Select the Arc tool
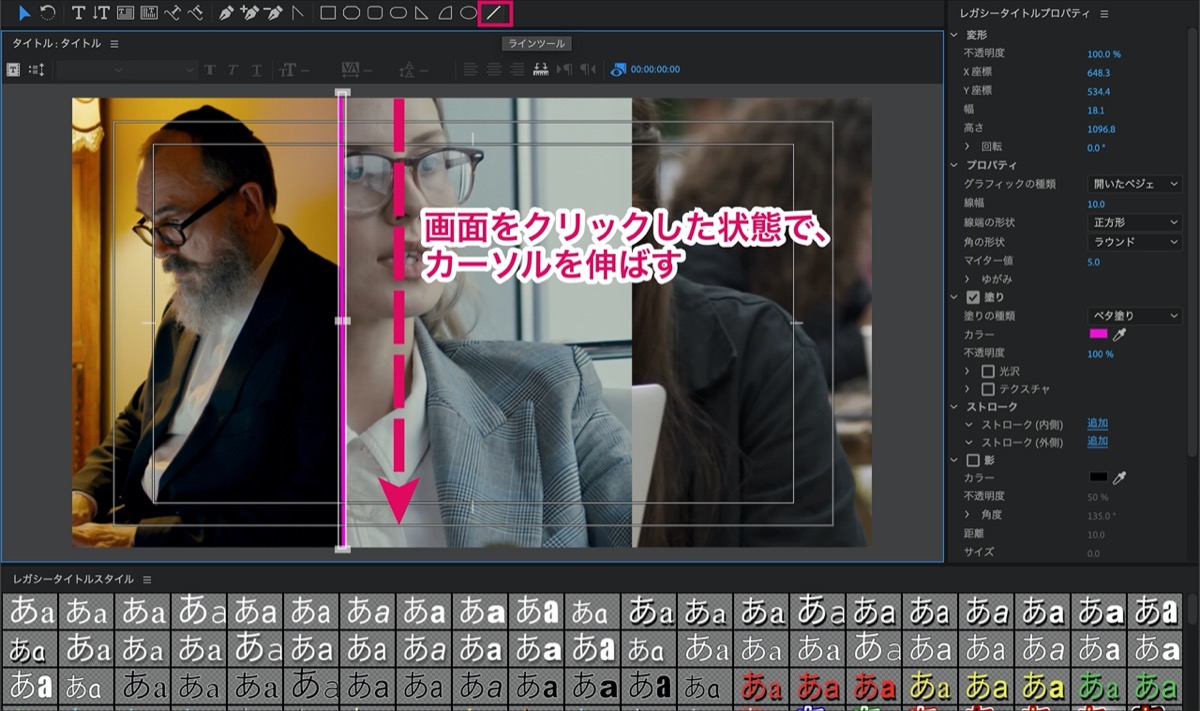 pos(445,13)
